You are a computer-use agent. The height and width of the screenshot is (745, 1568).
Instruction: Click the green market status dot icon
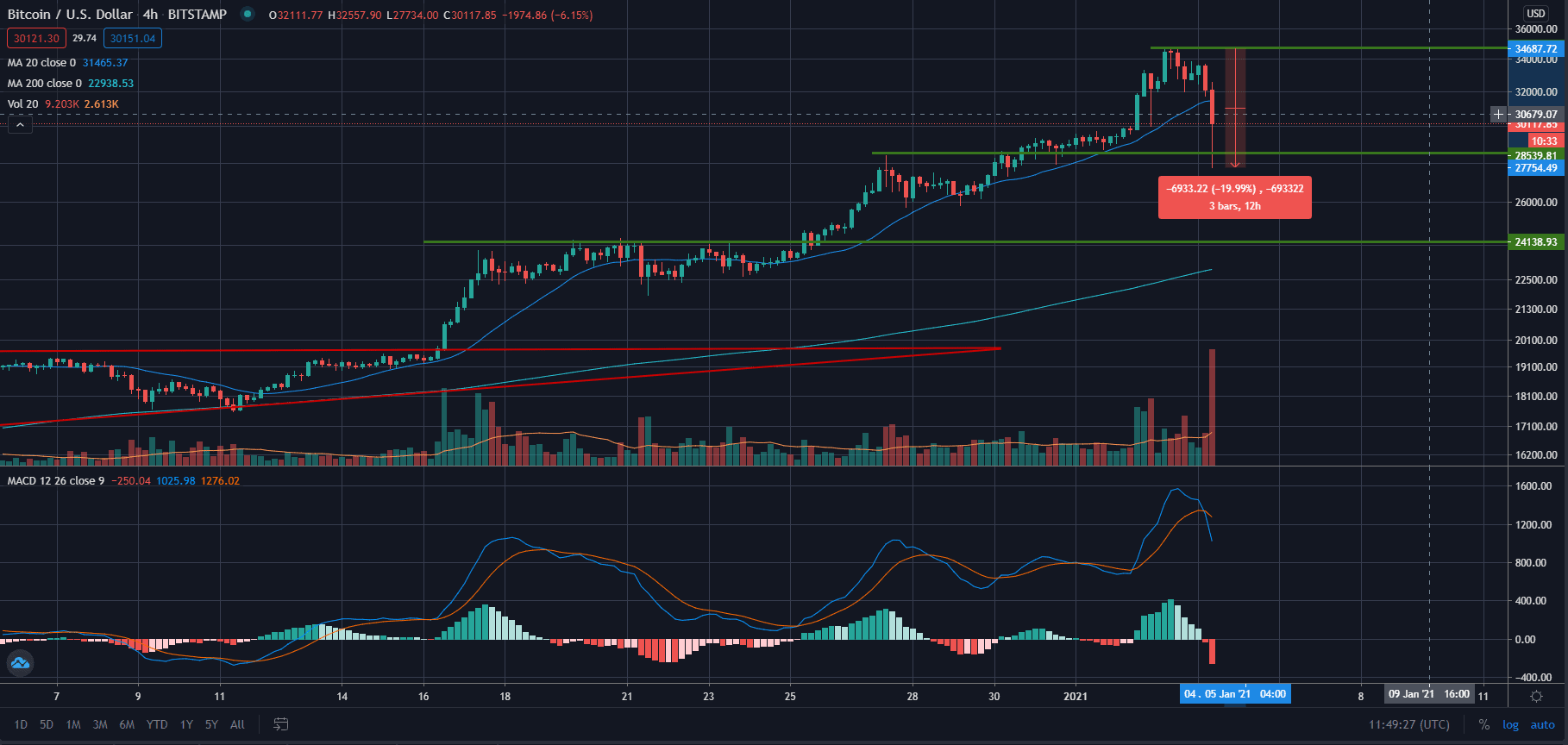[x=248, y=14]
